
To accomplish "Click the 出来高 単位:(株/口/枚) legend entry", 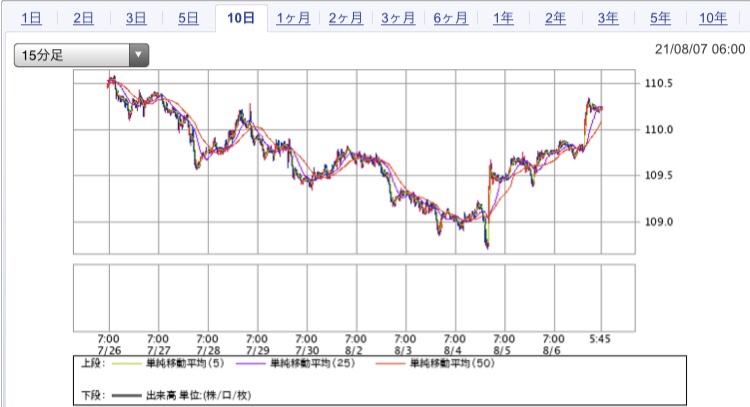I will pos(199,395).
